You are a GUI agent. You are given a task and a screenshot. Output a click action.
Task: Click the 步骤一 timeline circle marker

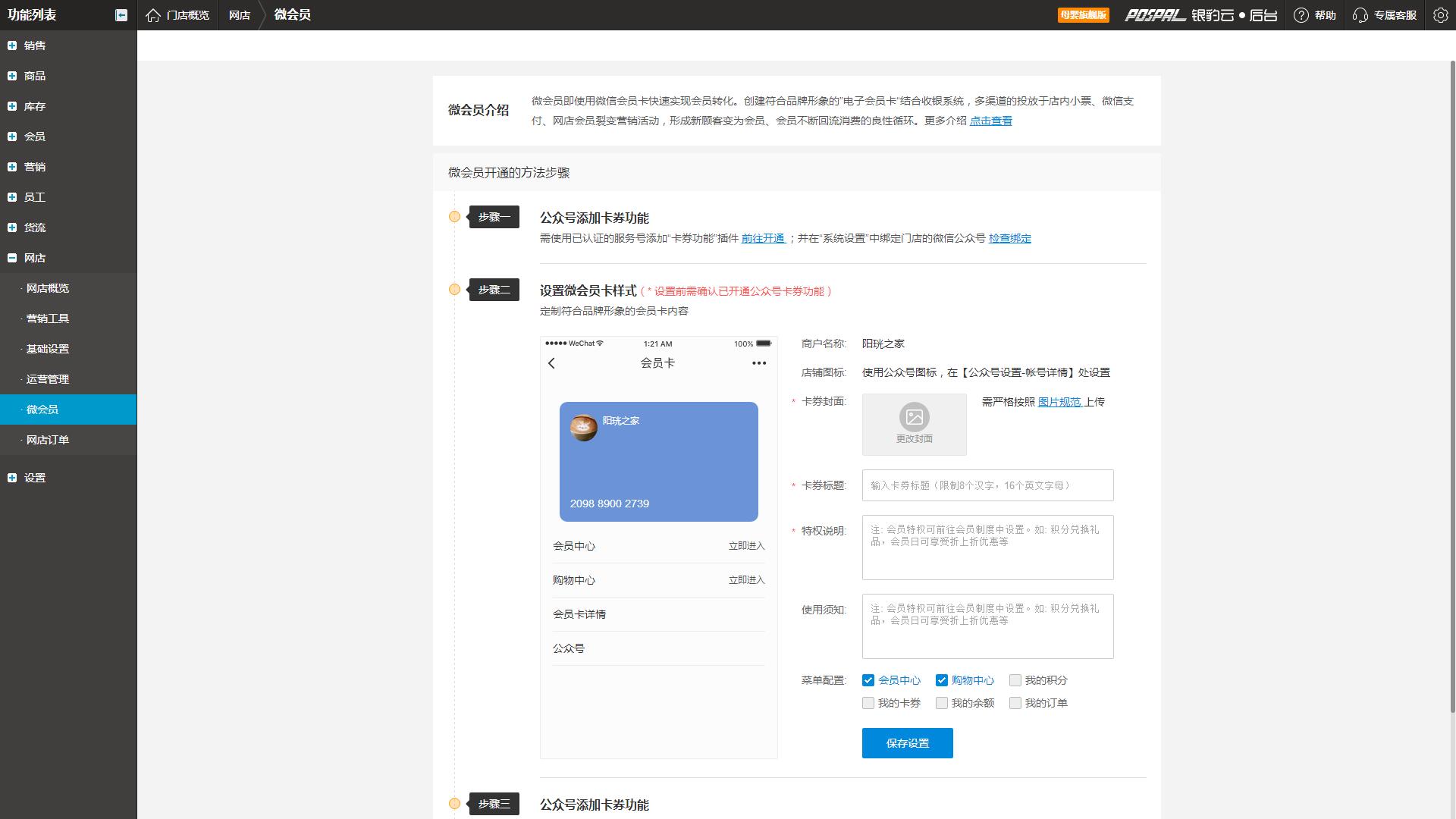coord(454,217)
